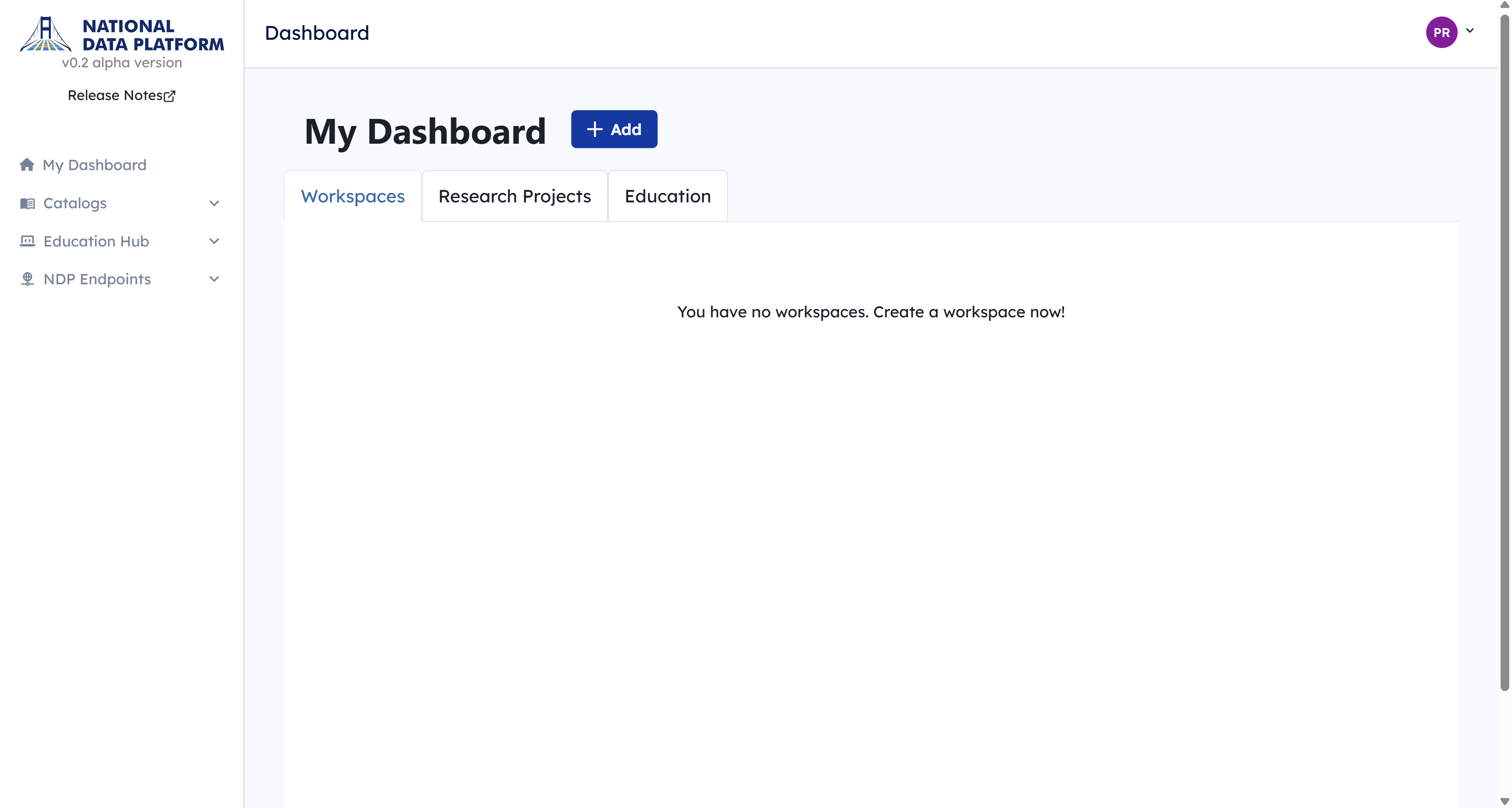Image resolution: width=1512 pixels, height=808 pixels.
Task: Click the Education Hub laptop icon
Action: pyautogui.click(x=27, y=241)
